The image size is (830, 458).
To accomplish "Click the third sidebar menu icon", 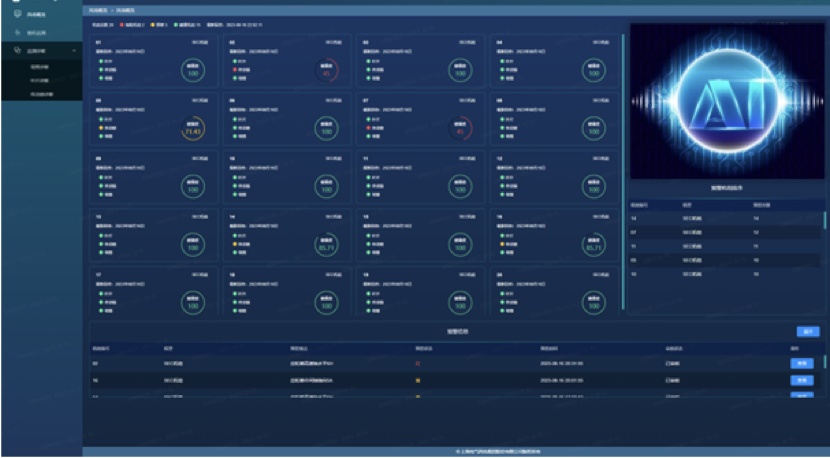I will tap(17, 50).
